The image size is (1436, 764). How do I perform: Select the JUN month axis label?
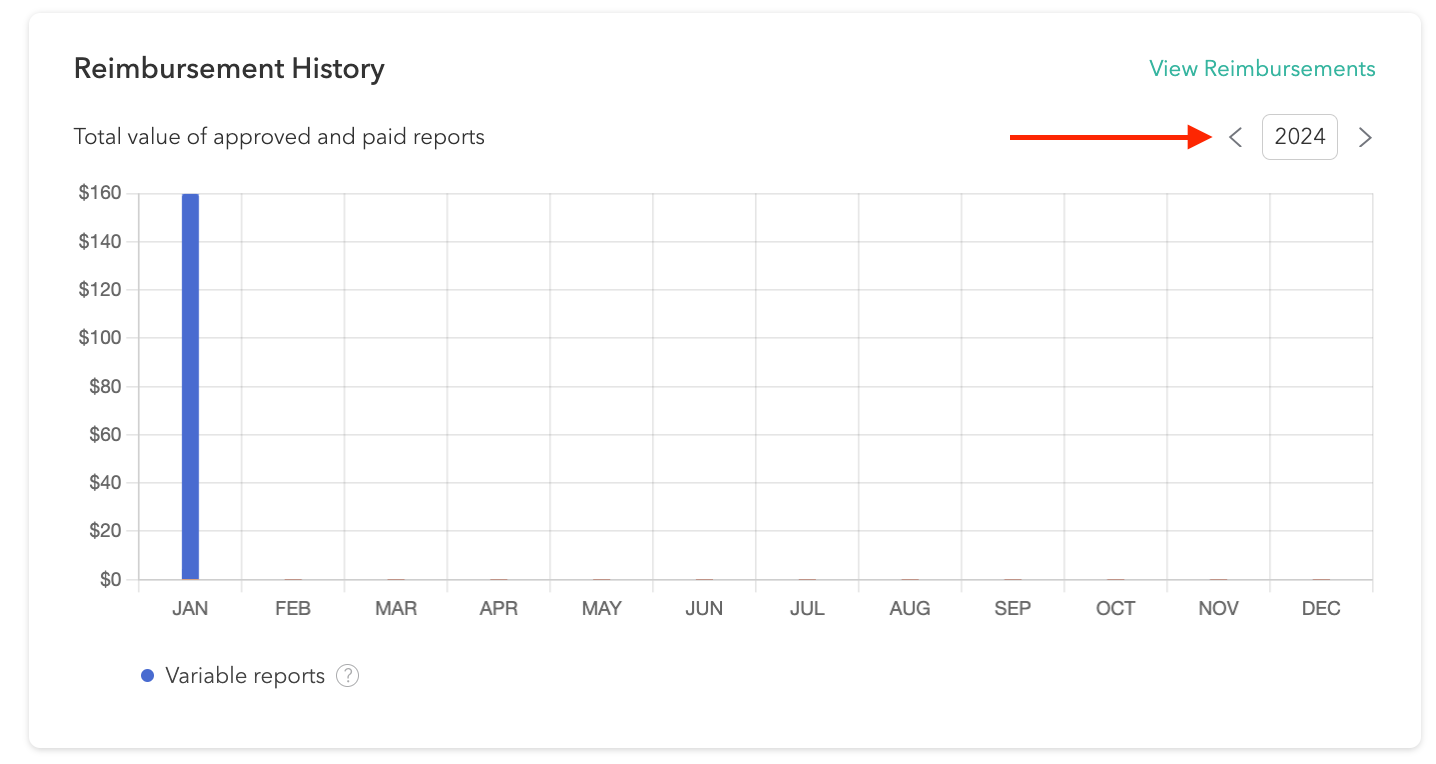704,609
